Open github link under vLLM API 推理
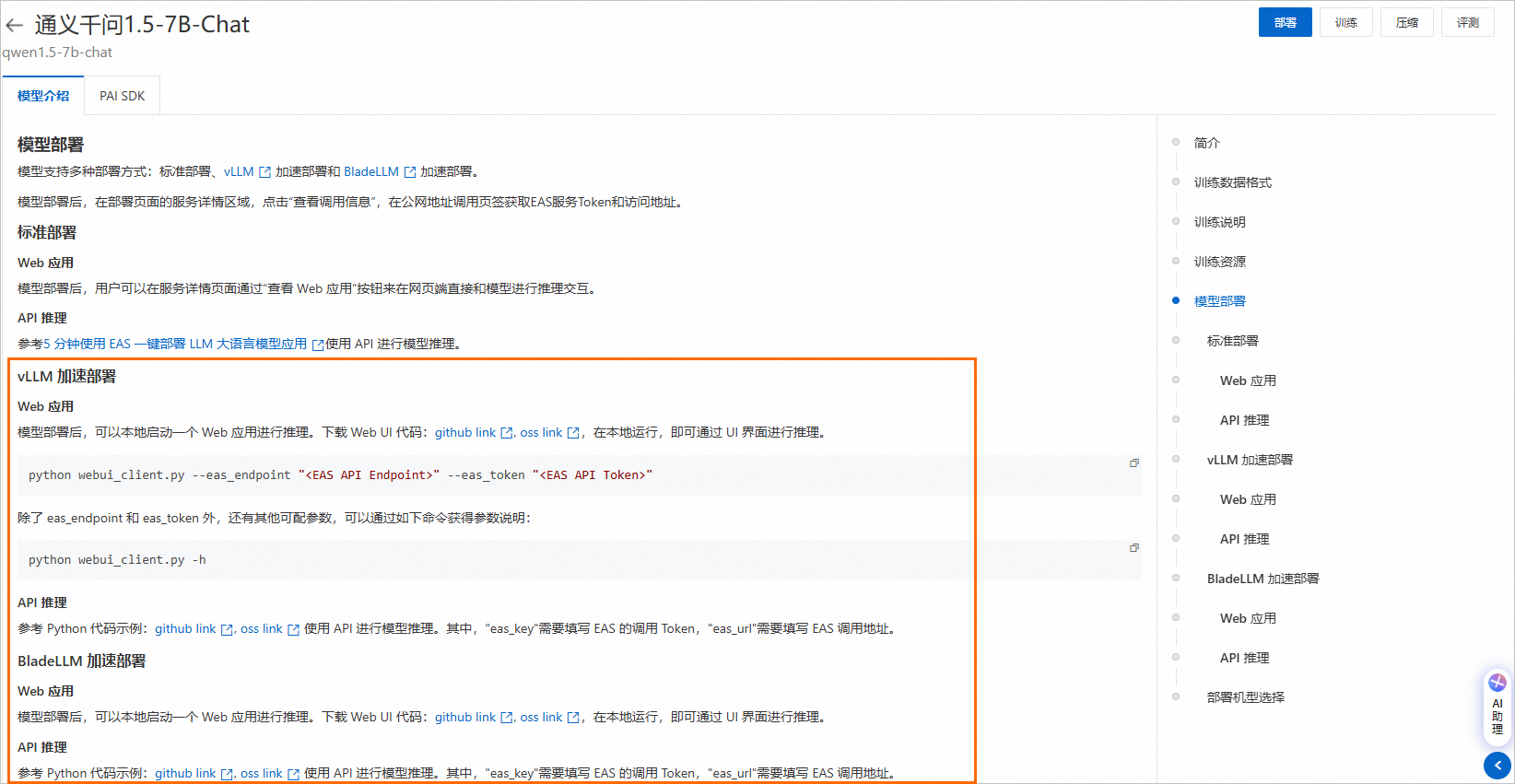This screenshot has height=784, width=1515. (185, 628)
